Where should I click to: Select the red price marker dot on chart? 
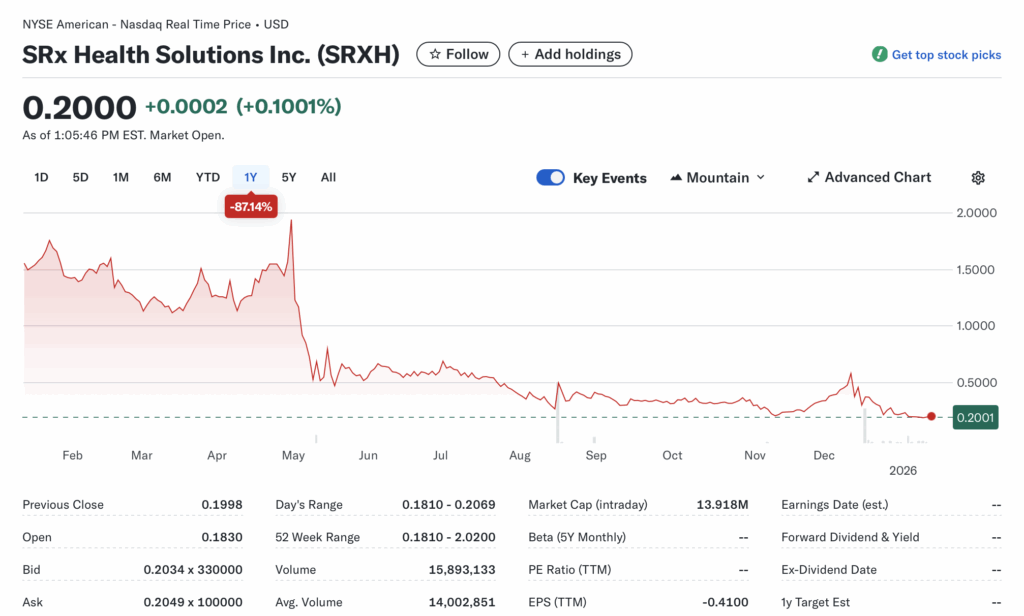tap(931, 416)
